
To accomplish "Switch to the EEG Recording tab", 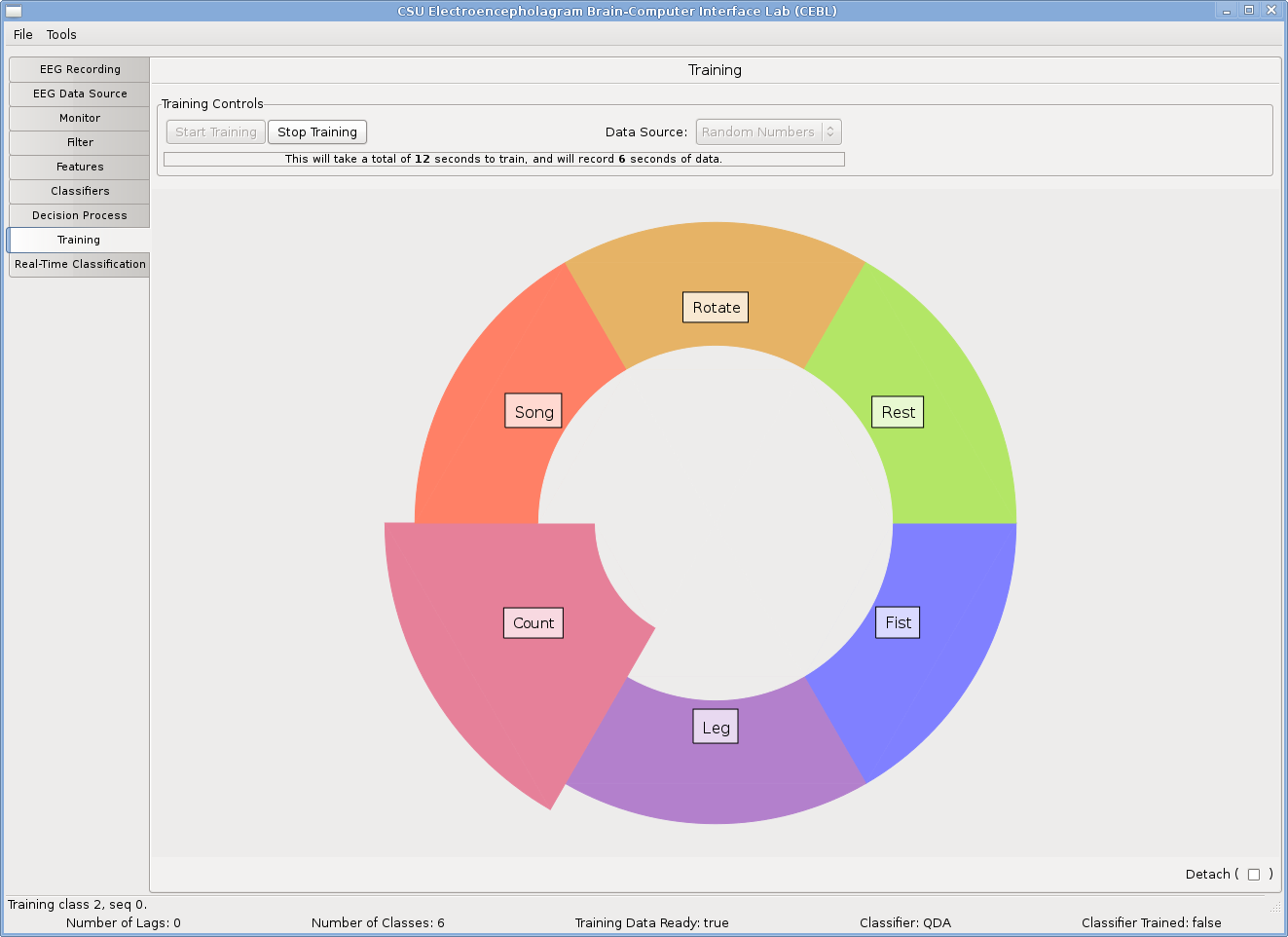I will coord(80,69).
